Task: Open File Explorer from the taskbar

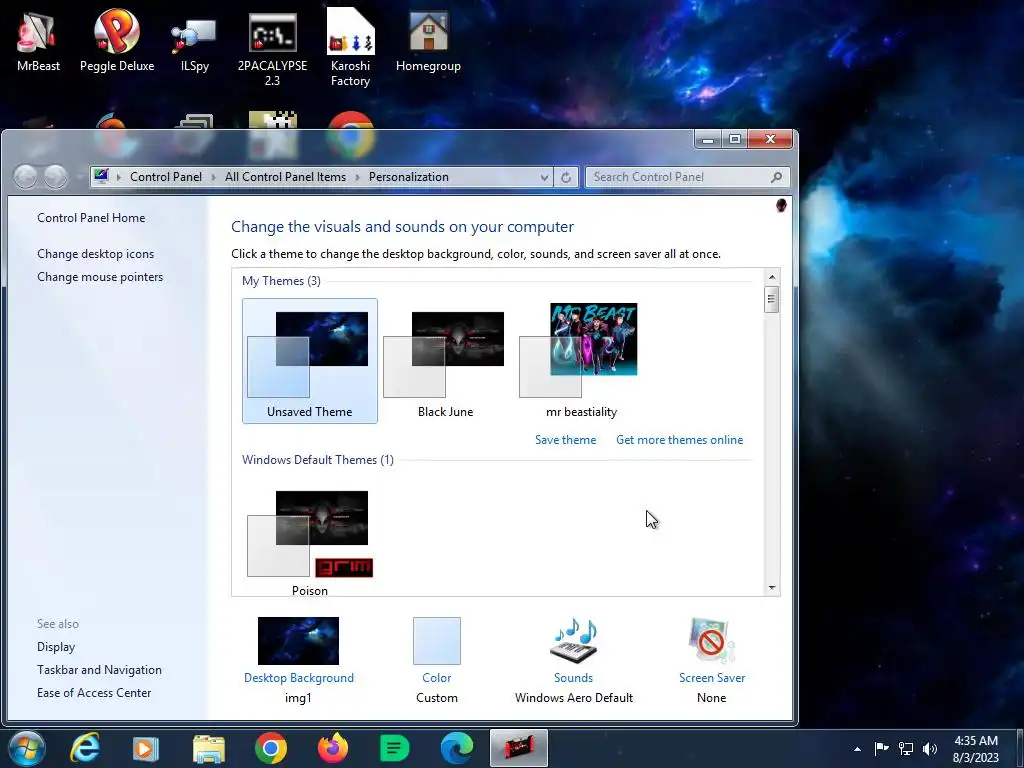Action: click(x=208, y=748)
